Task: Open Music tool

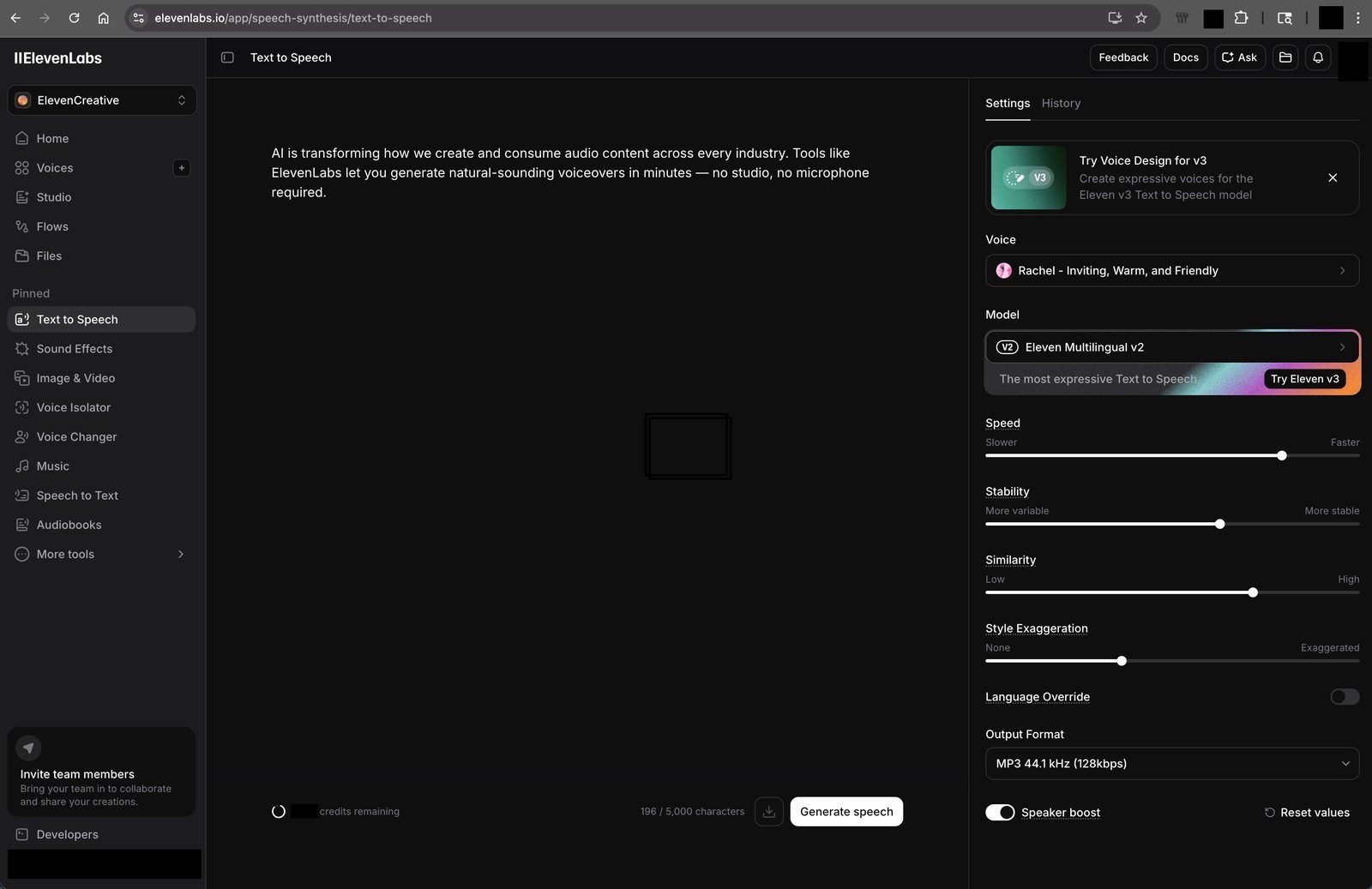Action: click(101, 466)
